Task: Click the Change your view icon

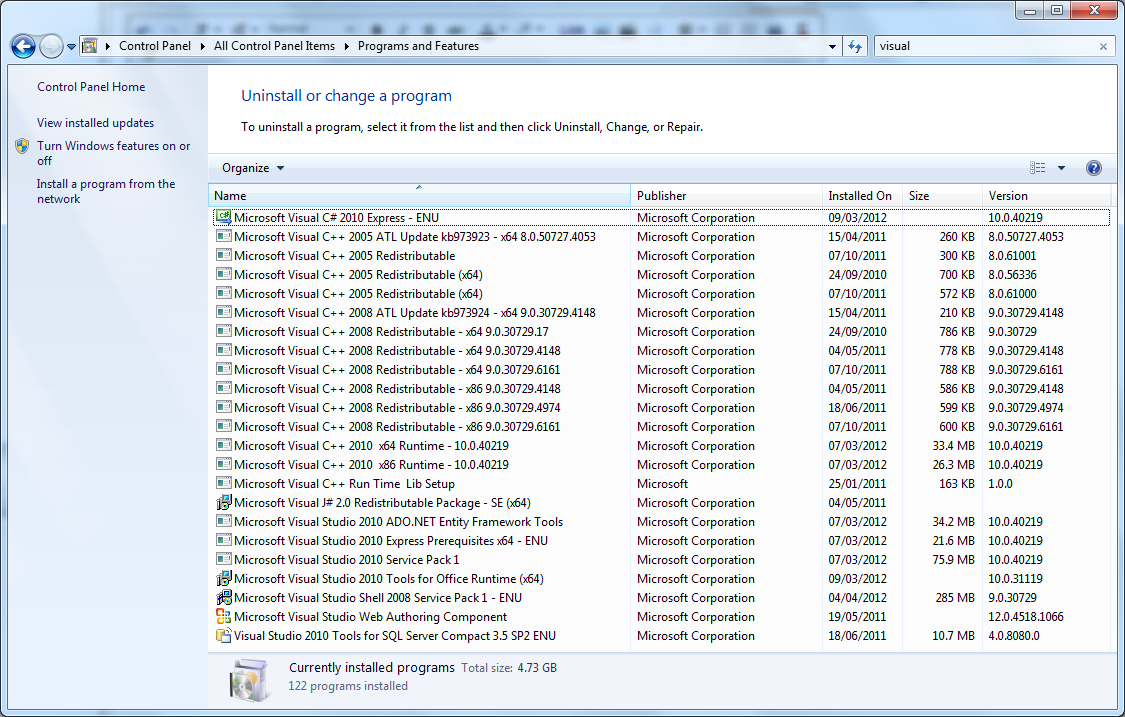Action: (1037, 168)
